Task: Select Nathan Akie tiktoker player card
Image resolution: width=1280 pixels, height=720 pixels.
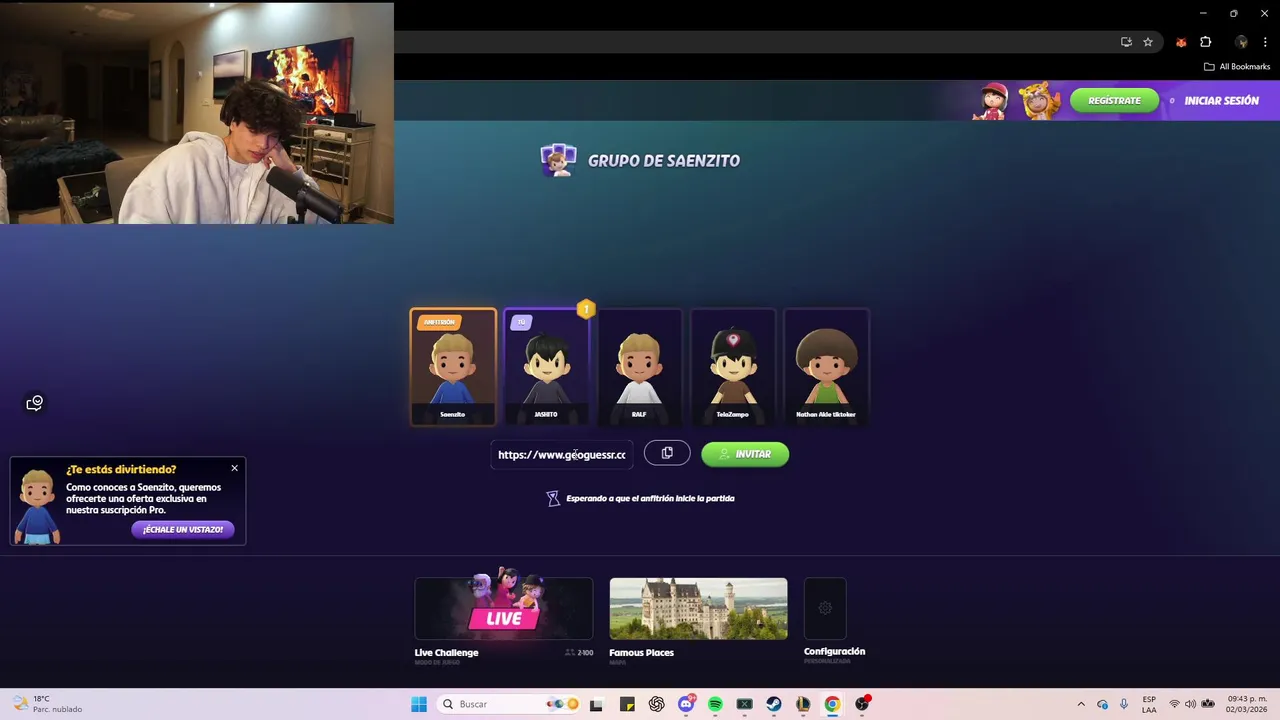Action: [x=826, y=367]
